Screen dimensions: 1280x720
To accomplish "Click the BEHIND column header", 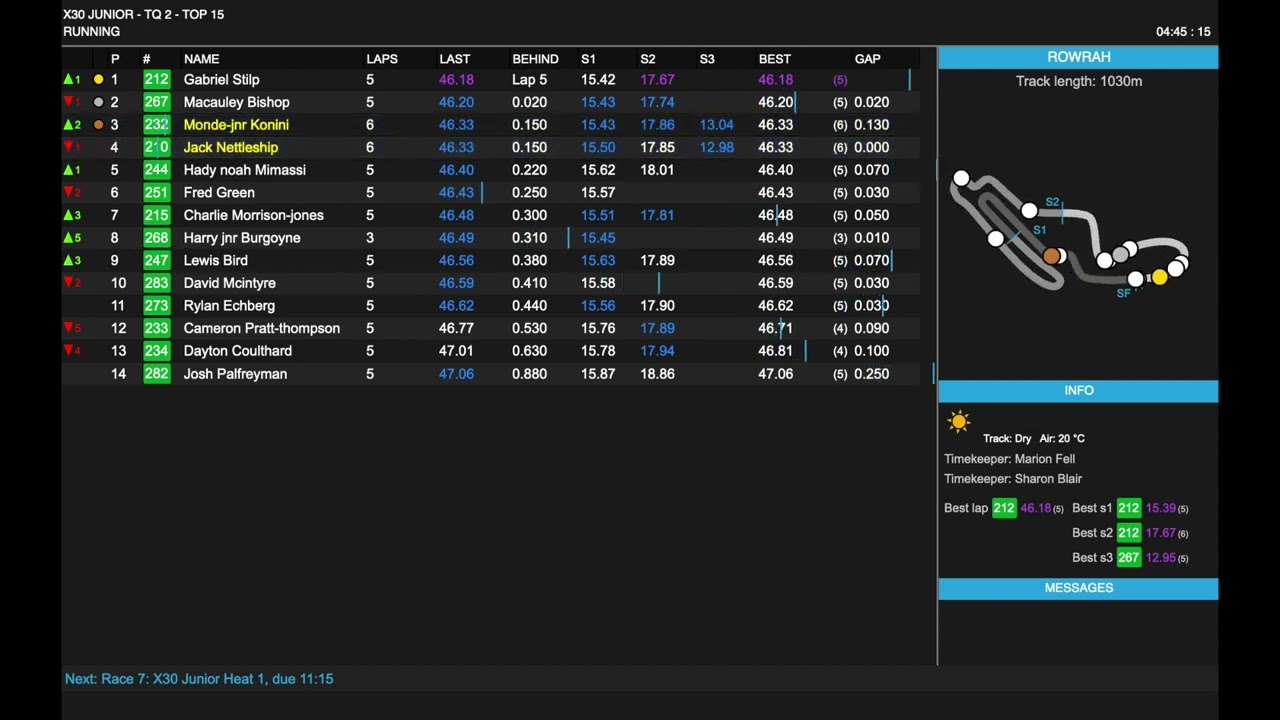I will pos(535,59).
